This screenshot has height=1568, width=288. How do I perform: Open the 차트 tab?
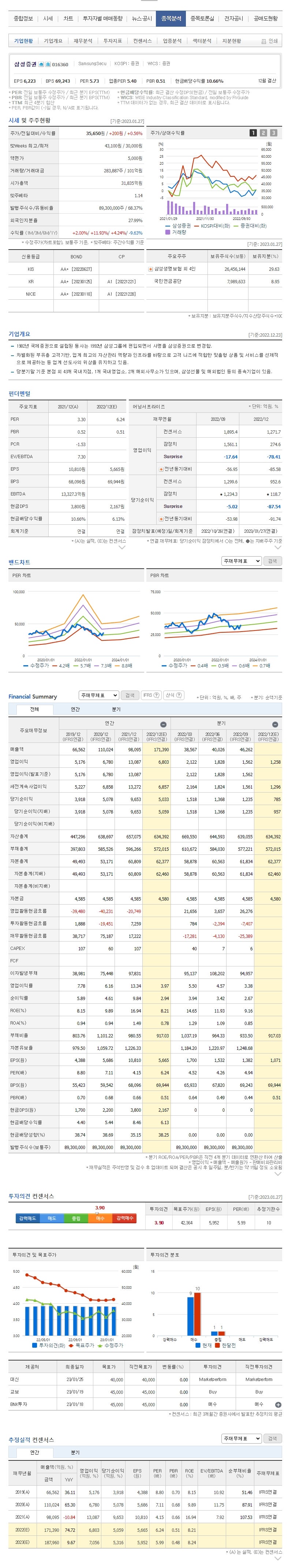(68, 19)
